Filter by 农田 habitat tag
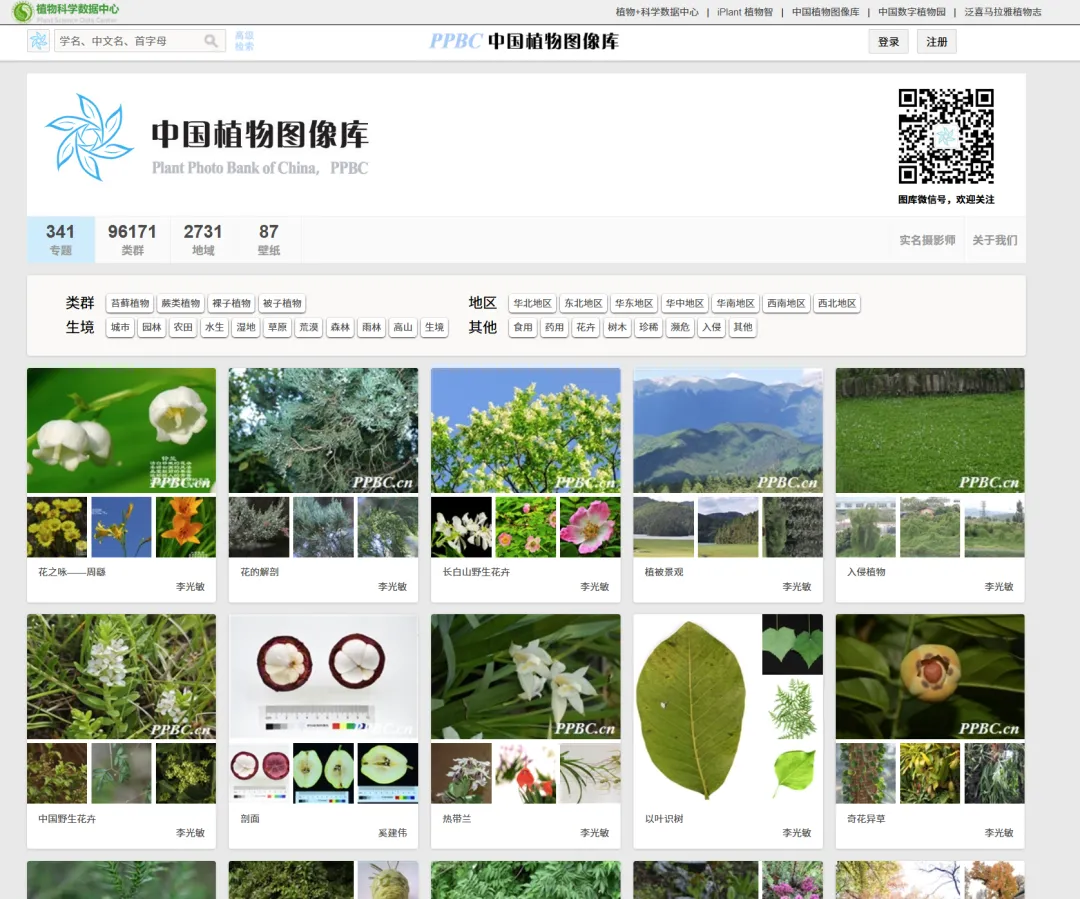 click(183, 327)
